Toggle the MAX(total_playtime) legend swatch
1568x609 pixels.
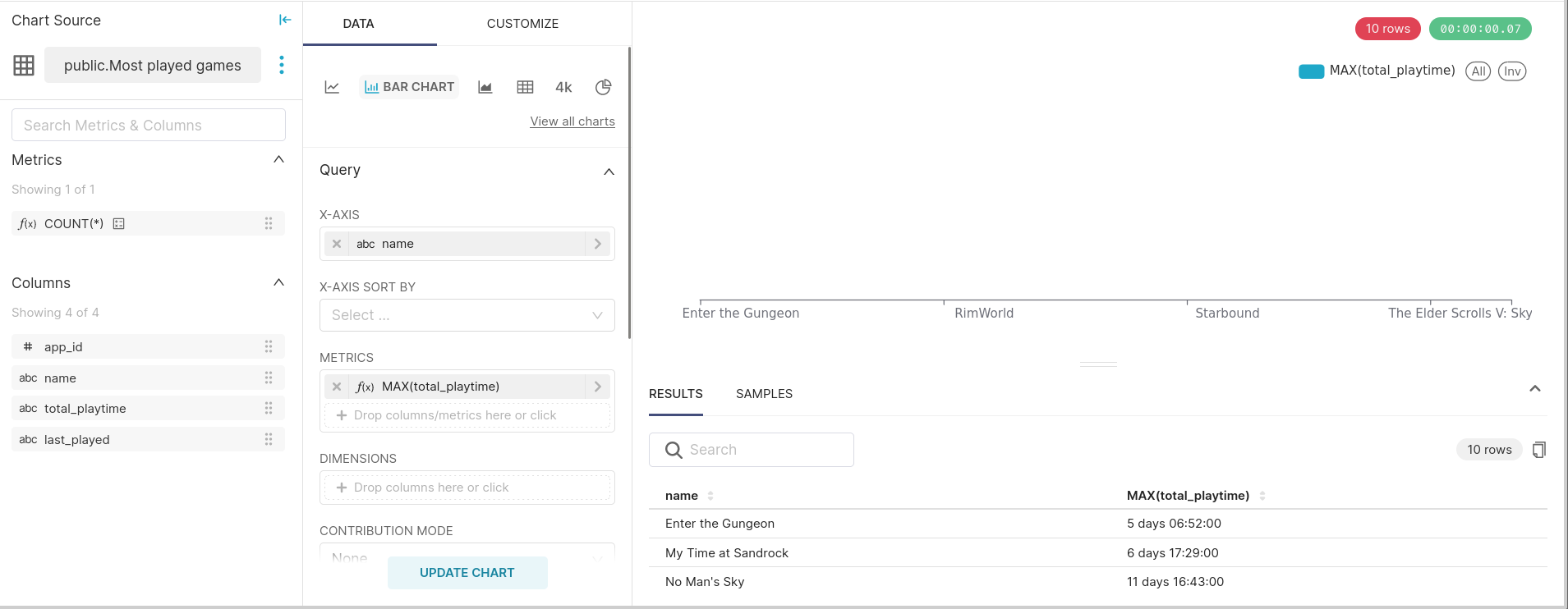[1311, 71]
